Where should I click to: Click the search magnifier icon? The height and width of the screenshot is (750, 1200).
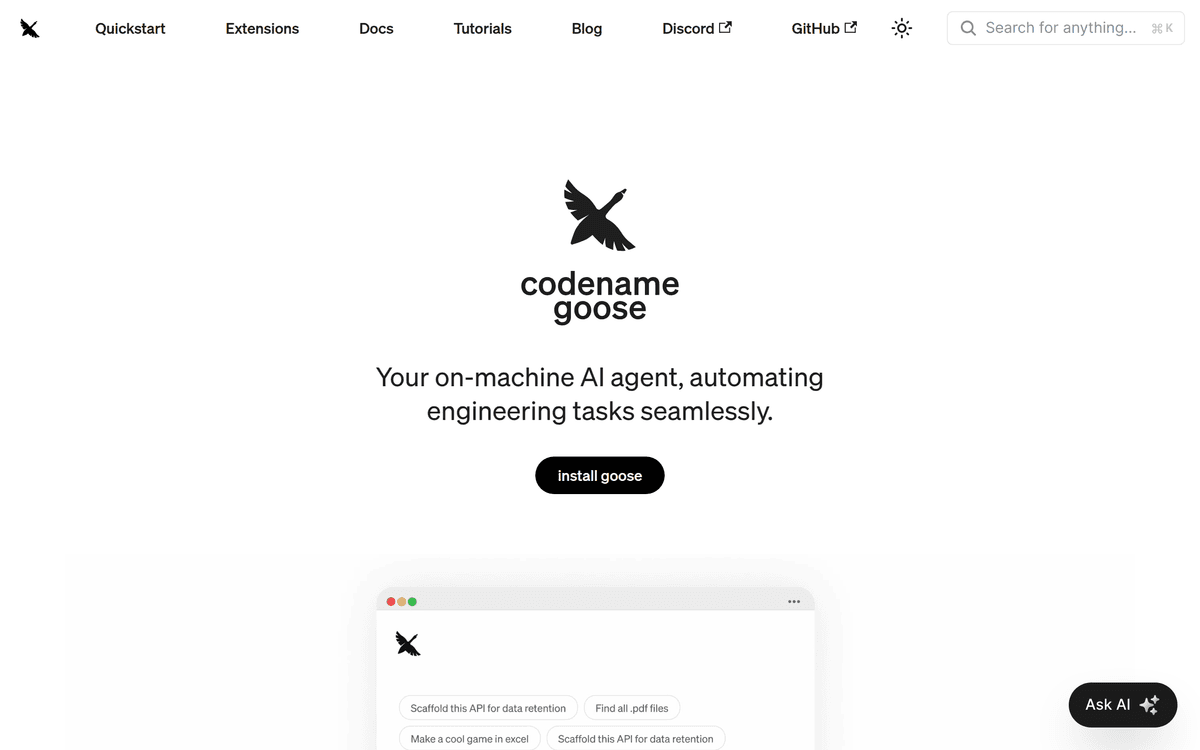click(x=968, y=29)
